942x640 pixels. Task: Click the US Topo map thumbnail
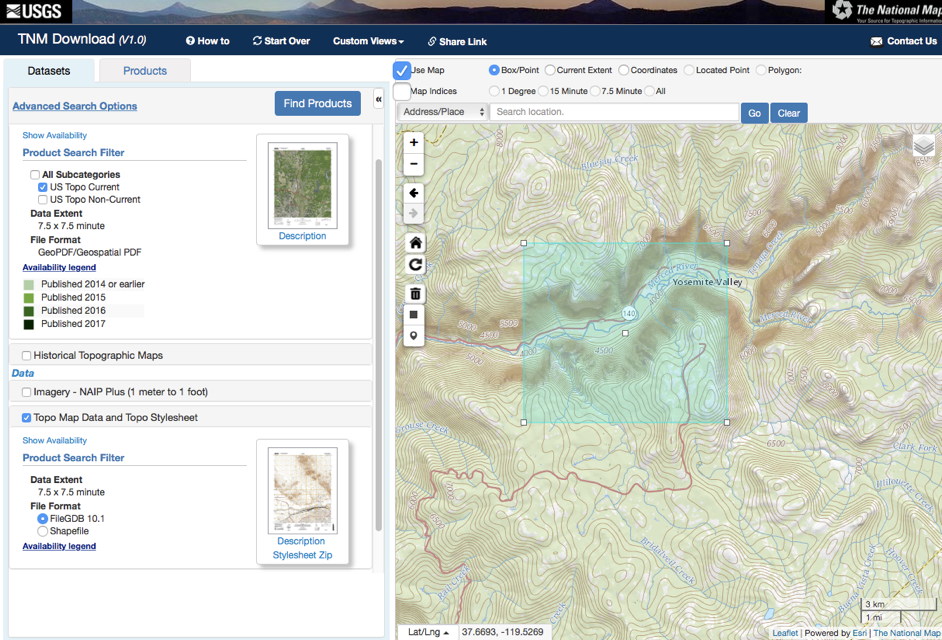click(x=303, y=185)
